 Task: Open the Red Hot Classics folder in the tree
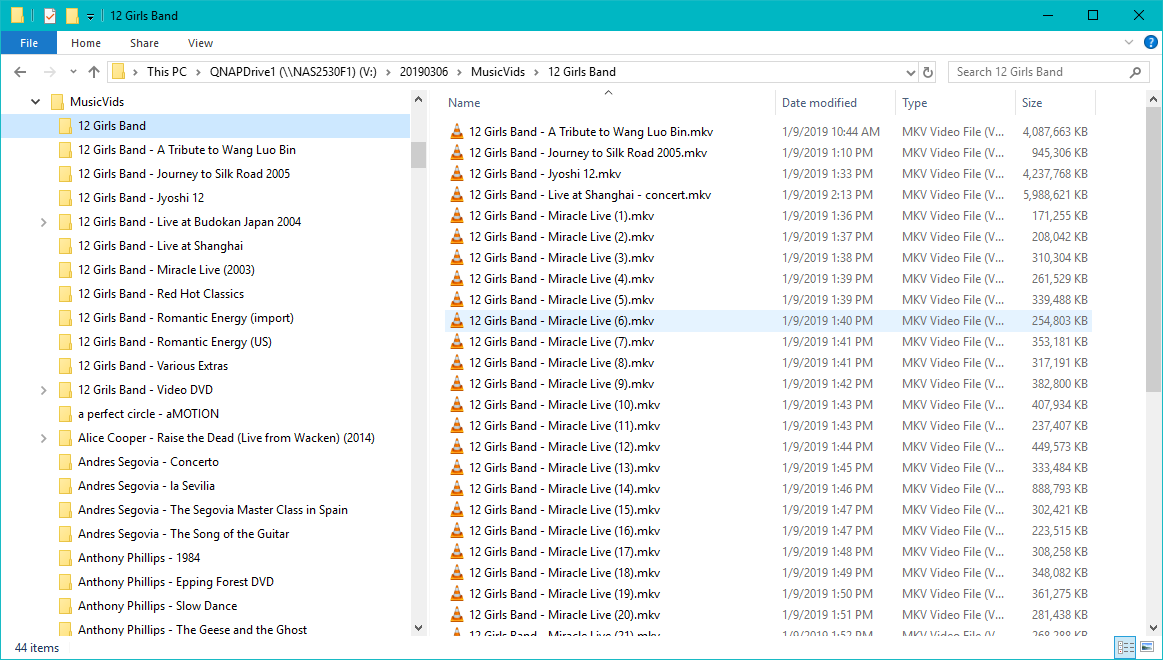(161, 294)
